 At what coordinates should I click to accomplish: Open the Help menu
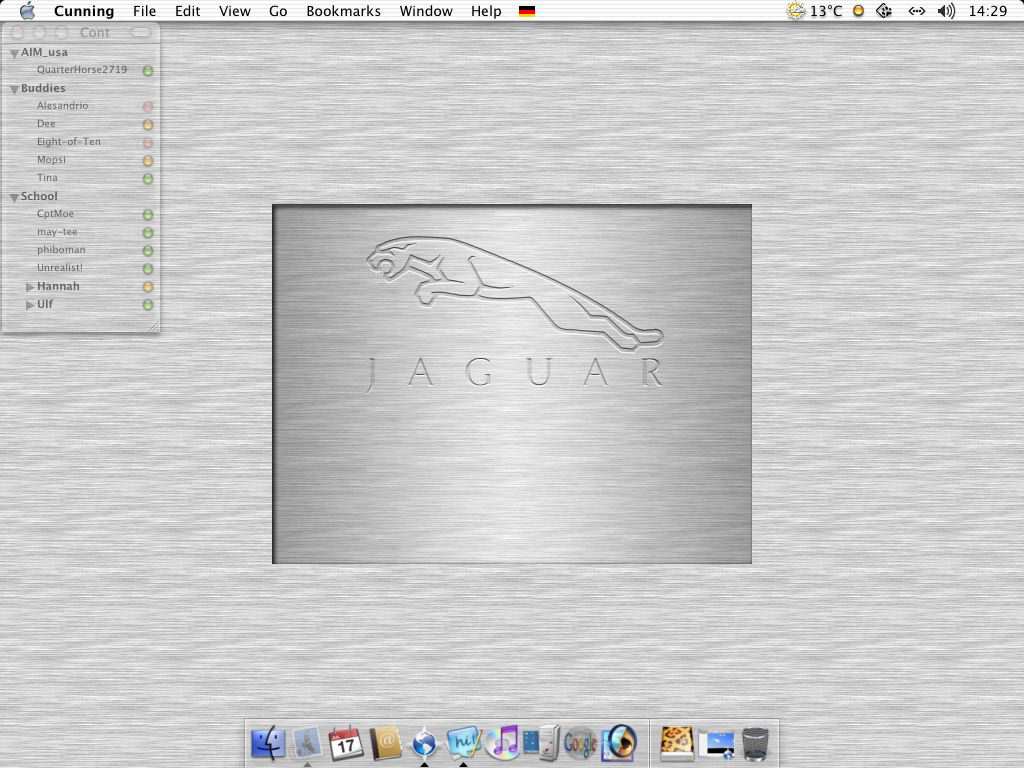[487, 11]
